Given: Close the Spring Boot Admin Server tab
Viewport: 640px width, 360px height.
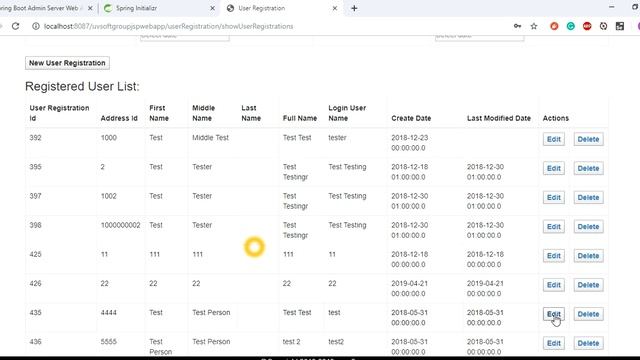Looking at the screenshot, I should [90, 8].
